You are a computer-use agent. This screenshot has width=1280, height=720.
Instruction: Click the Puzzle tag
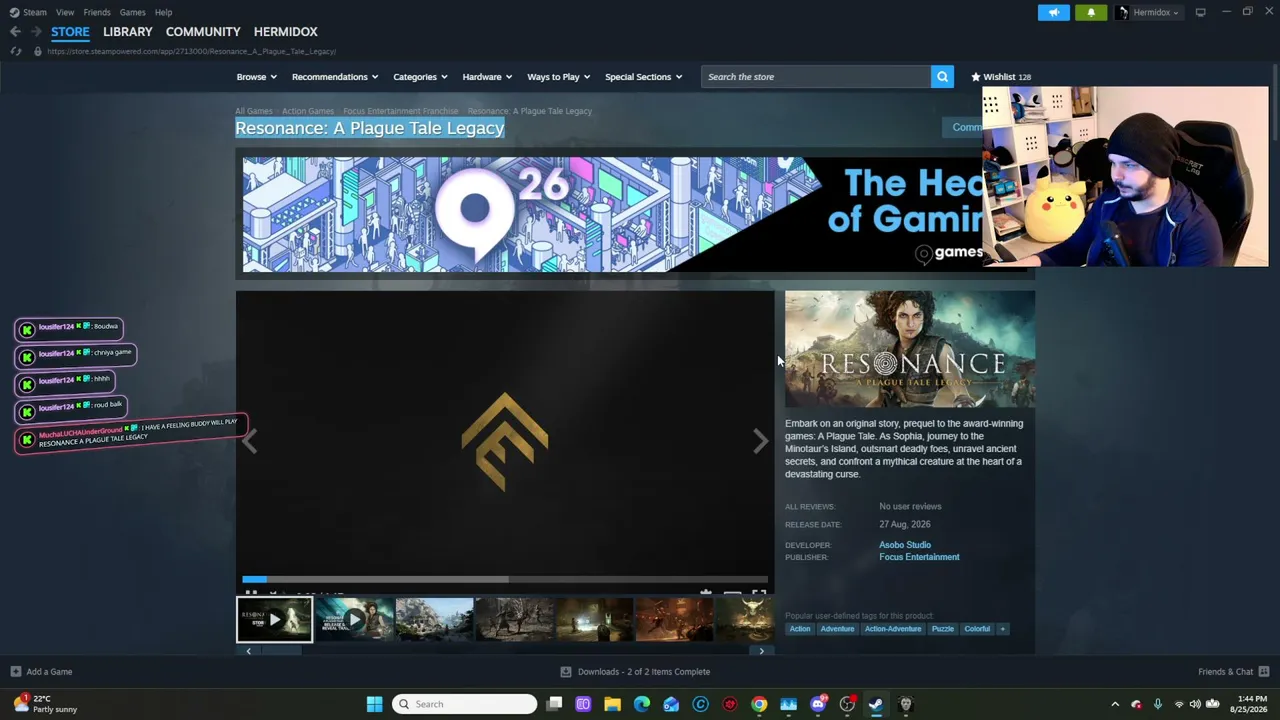click(x=943, y=629)
